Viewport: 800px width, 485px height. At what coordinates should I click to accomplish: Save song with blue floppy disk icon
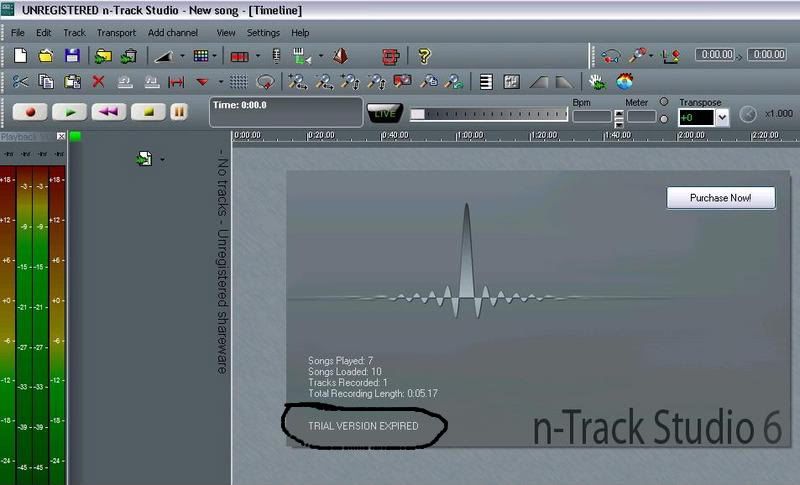pos(72,56)
